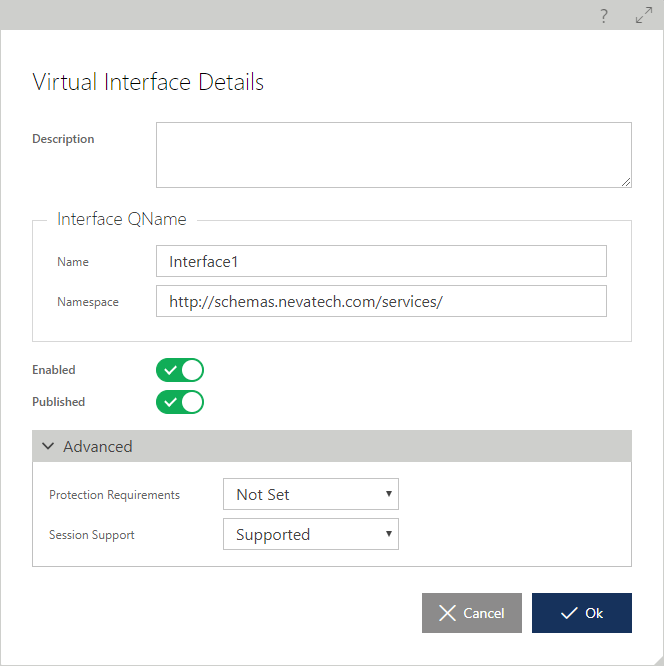Image resolution: width=664 pixels, height=666 pixels.
Task: Click the Name field containing Interface1
Action: coord(381,261)
